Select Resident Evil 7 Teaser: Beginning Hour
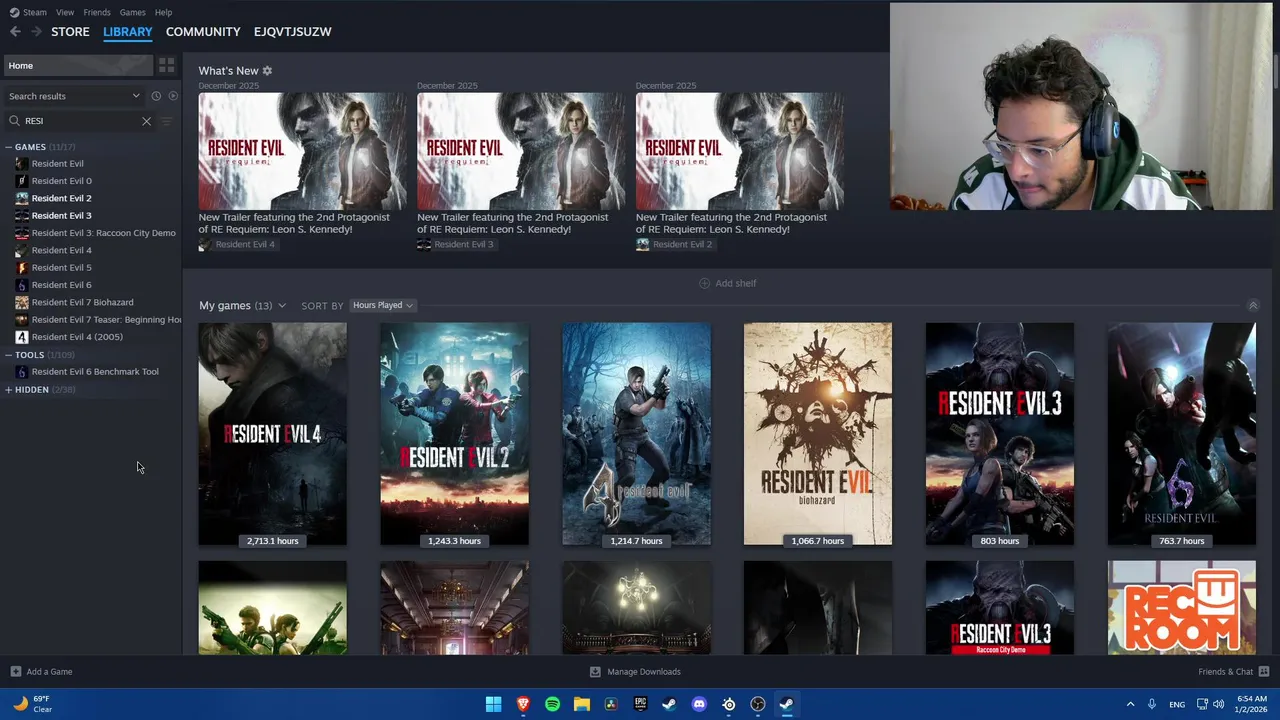 (106, 320)
